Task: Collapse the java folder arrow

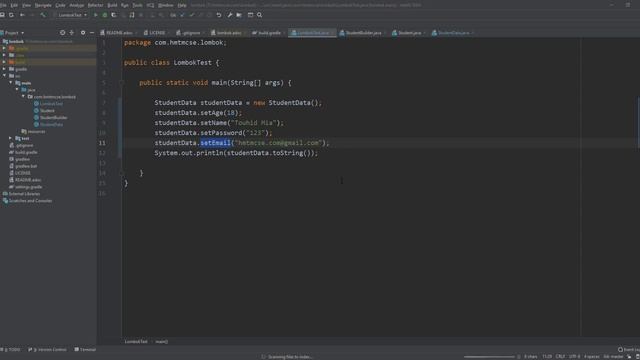Action: 17,90
